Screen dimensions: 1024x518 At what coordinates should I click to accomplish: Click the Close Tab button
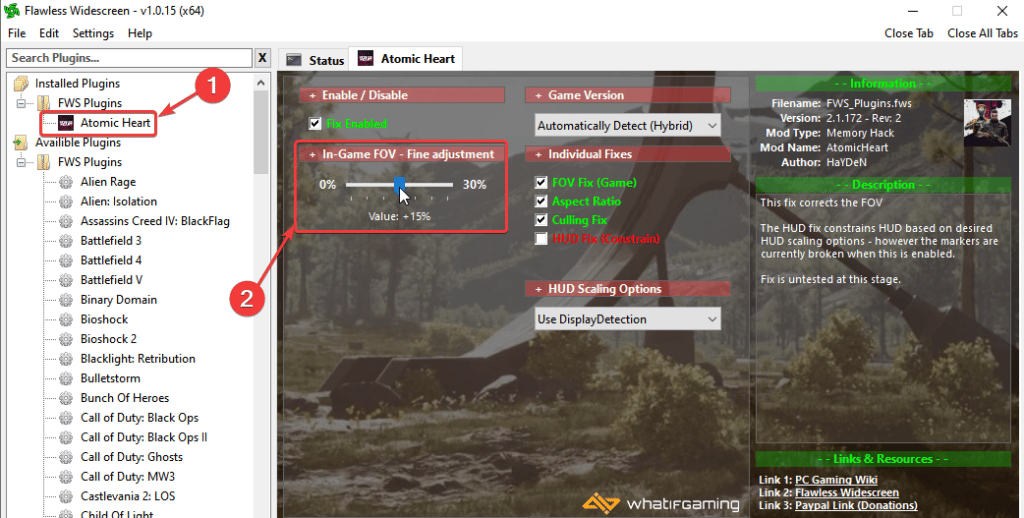click(x=909, y=33)
